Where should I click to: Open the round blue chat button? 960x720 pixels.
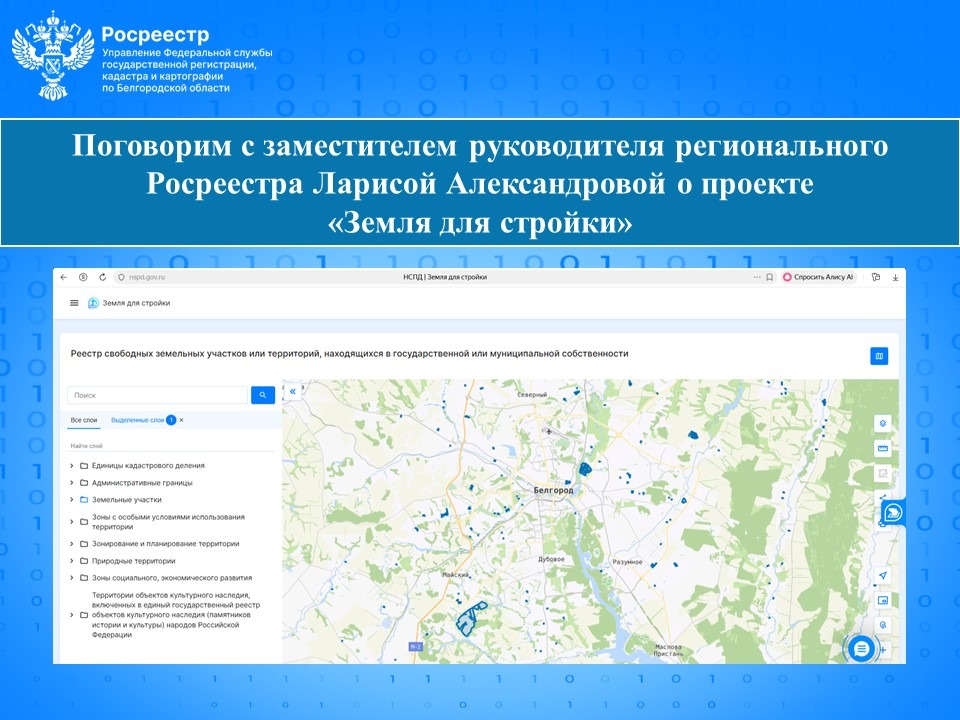(x=861, y=649)
